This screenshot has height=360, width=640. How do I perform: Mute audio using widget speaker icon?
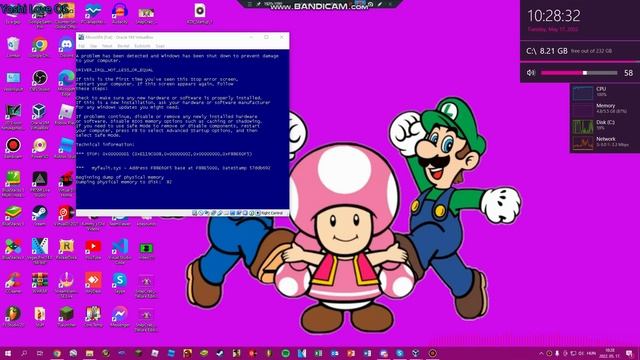pos(531,73)
